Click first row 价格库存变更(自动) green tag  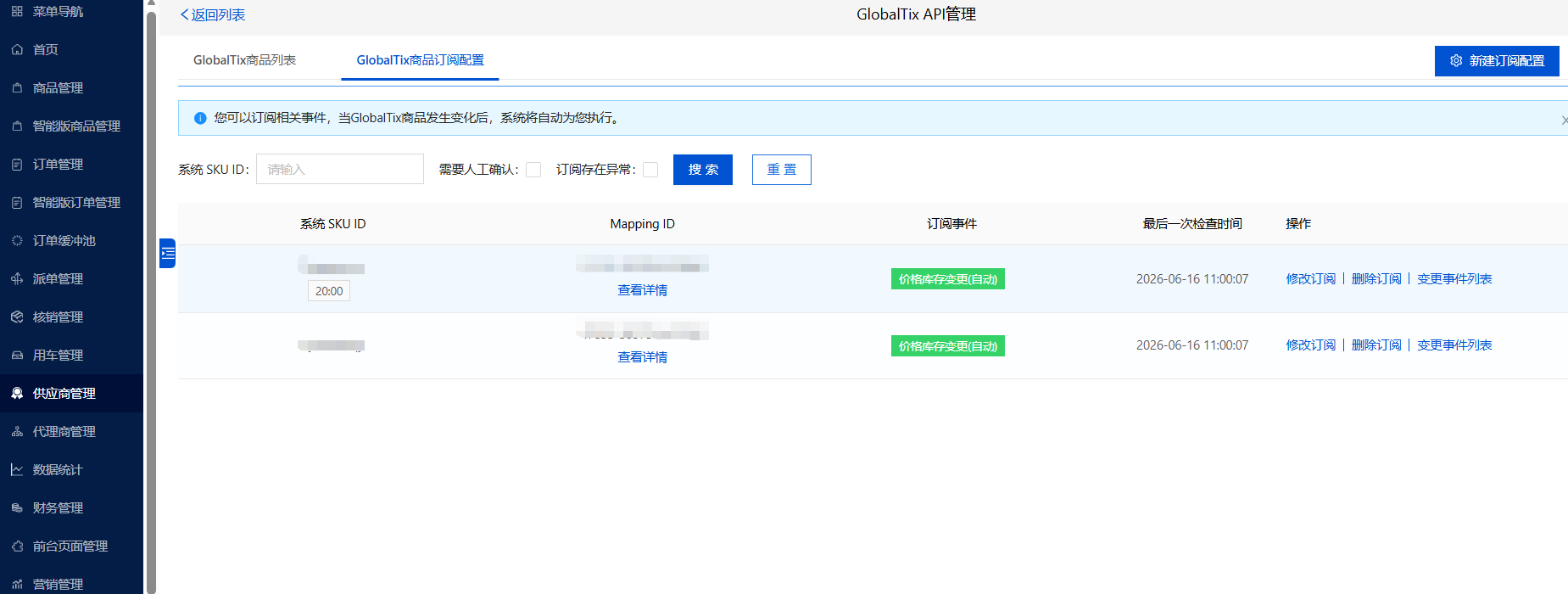tap(948, 279)
